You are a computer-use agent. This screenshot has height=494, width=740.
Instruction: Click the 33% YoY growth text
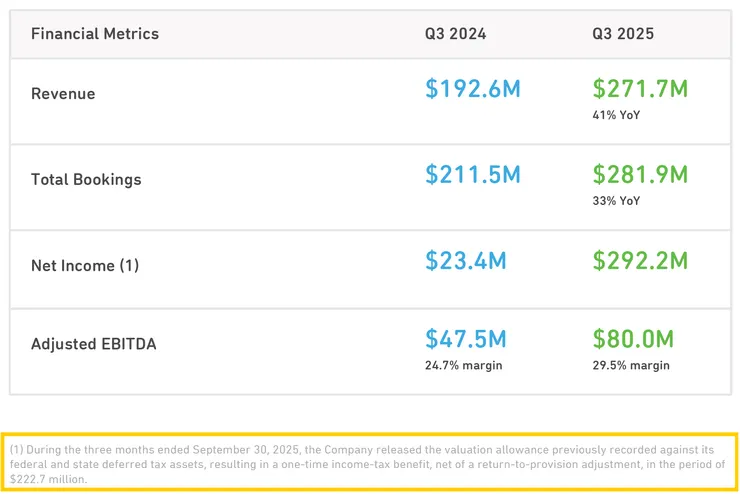coord(616,201)
